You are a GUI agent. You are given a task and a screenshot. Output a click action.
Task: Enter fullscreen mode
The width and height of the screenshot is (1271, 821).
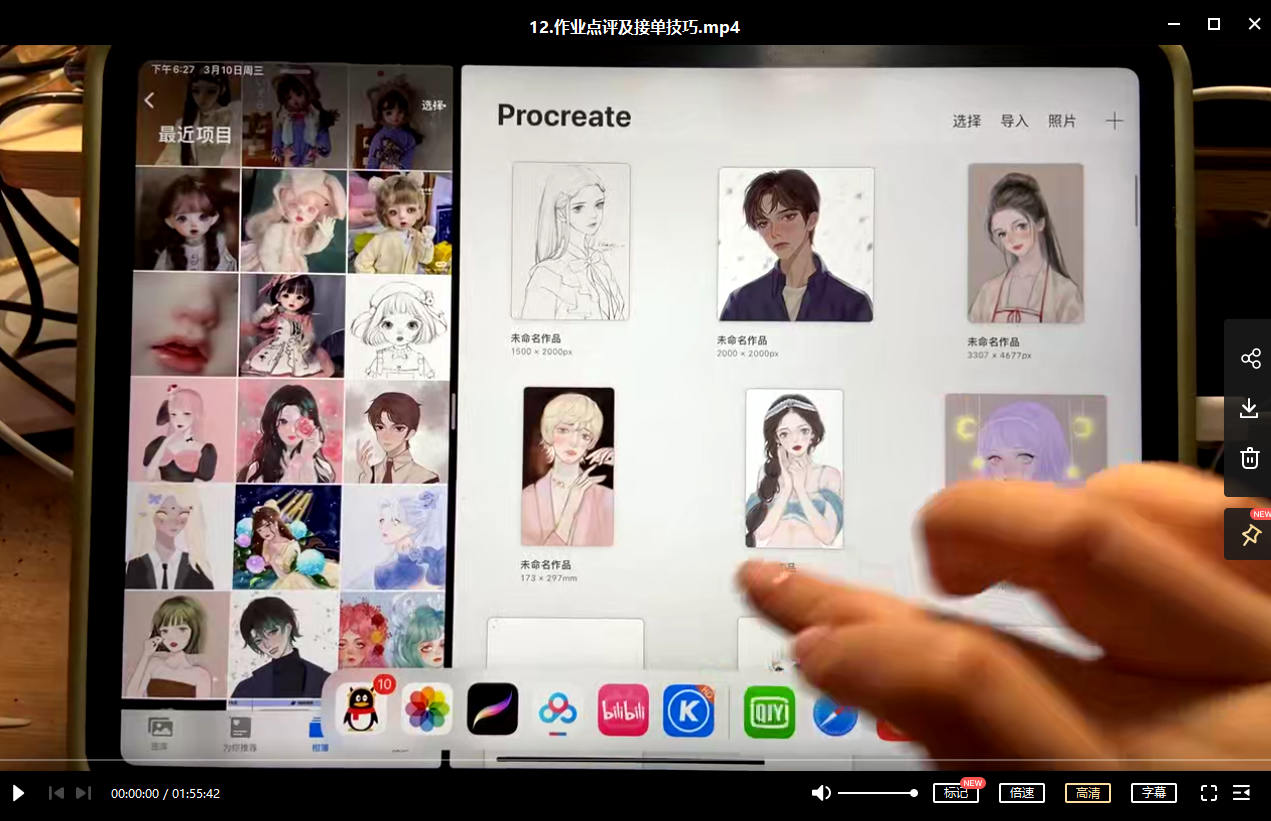(x=1208, y=793)
